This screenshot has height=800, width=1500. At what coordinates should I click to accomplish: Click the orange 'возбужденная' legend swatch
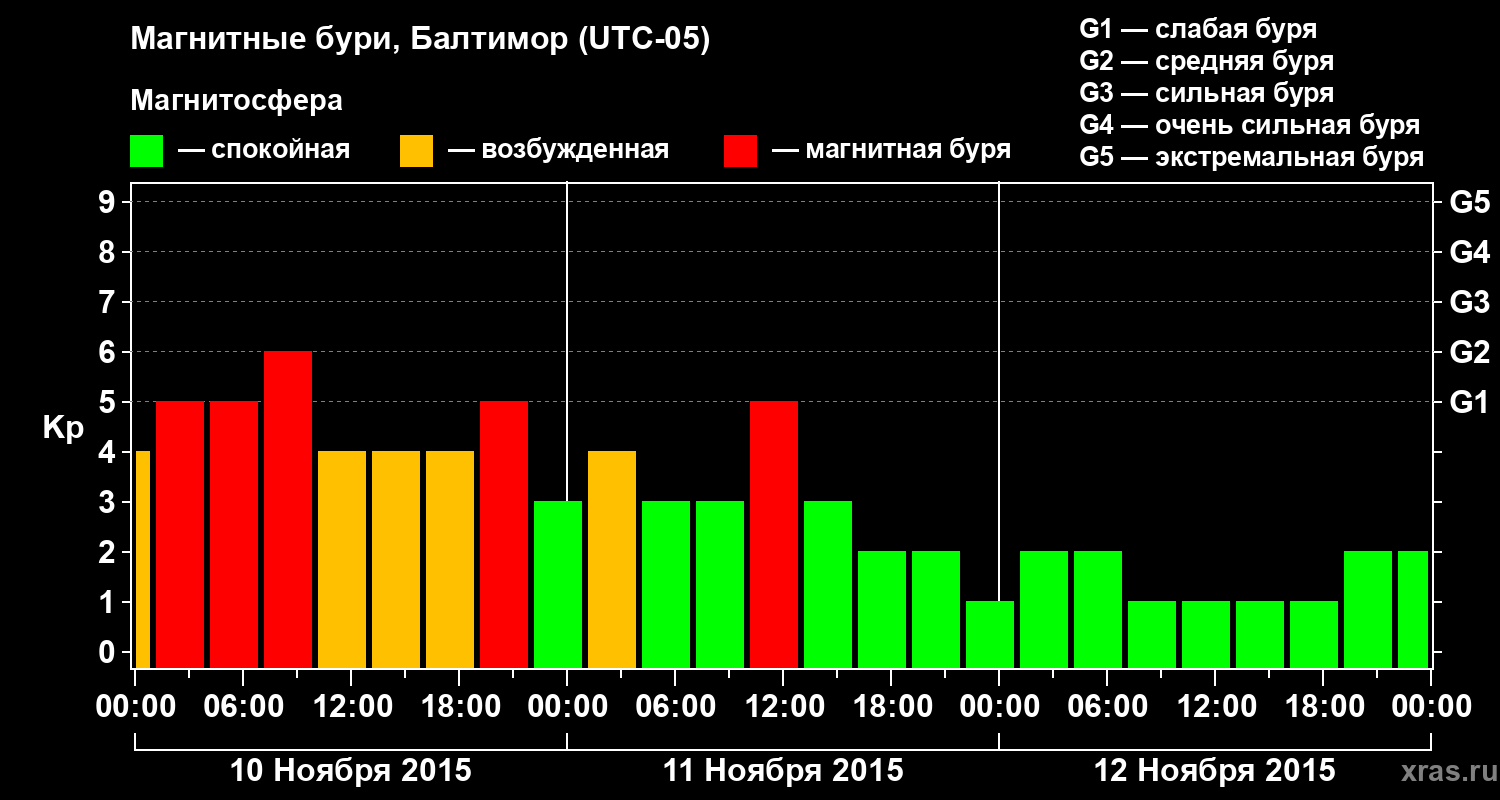(416, 151)
